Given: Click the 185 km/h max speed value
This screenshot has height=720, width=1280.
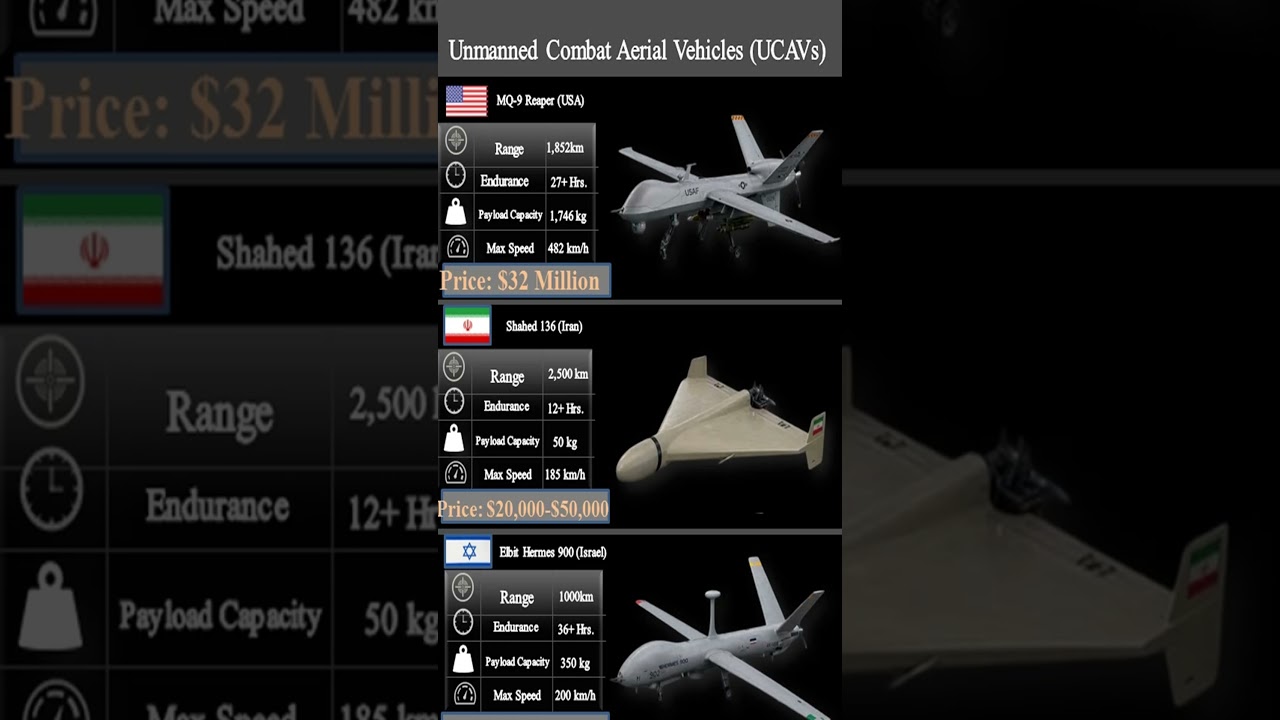Looking at the screenshot, I should point(565,475).
